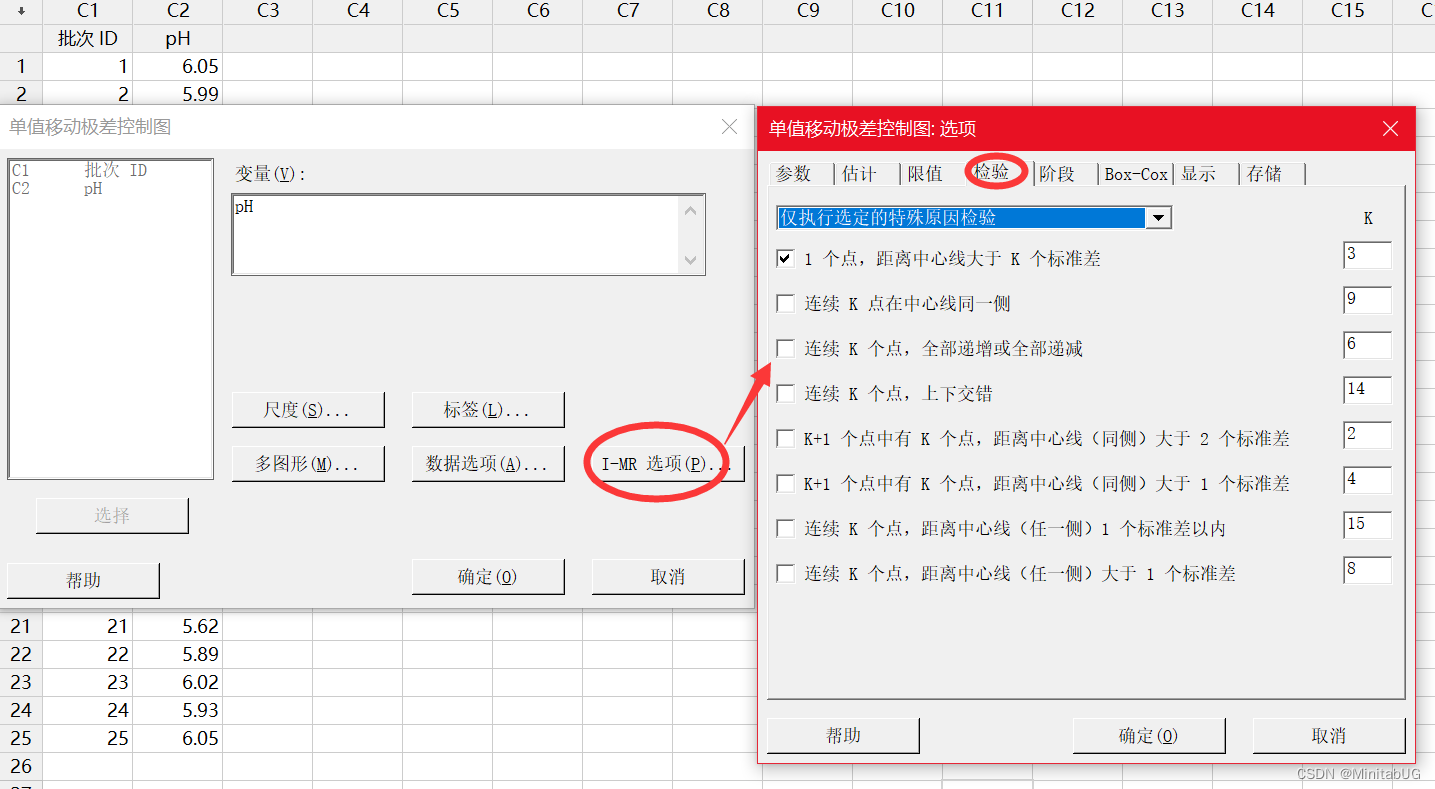Open the 仅执行选定的特殊原因检验 dropdown

(x=1158, y=218)
